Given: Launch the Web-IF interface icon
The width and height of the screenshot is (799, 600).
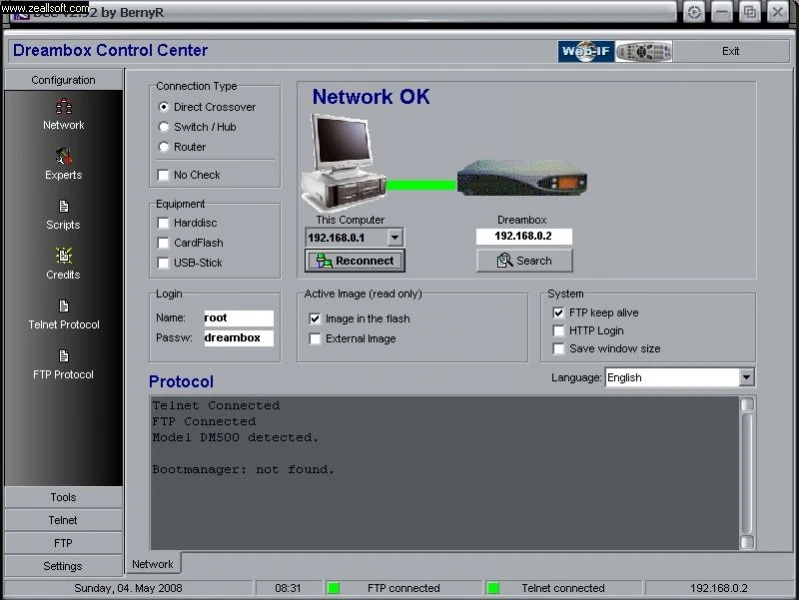Looking at the screenshot, I should coord(585,51).
